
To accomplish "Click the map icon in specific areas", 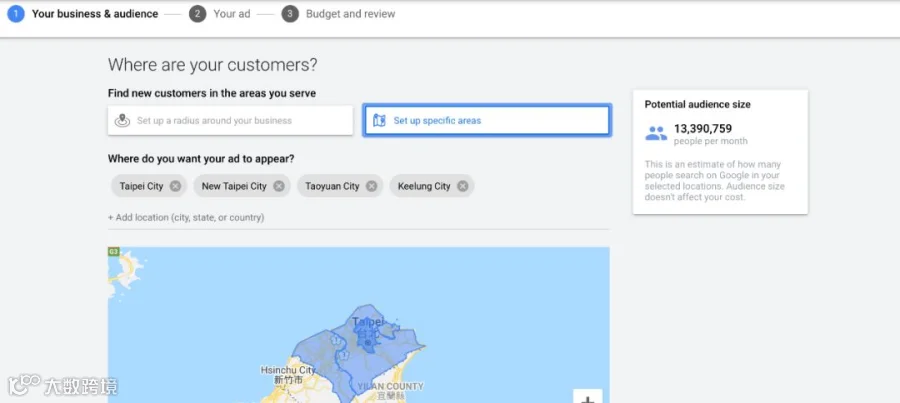I will (379, 121).
